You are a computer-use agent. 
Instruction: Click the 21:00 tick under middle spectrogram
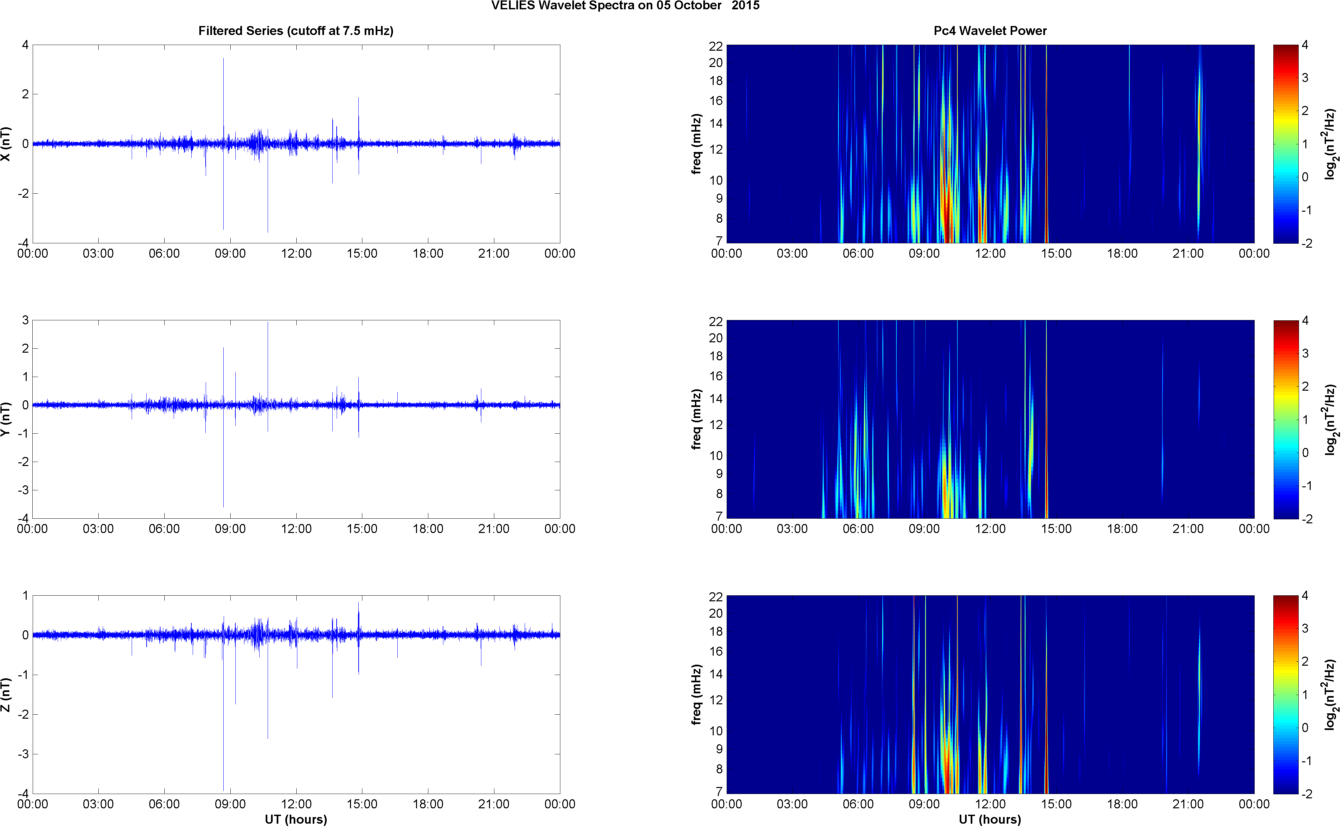1188,529
